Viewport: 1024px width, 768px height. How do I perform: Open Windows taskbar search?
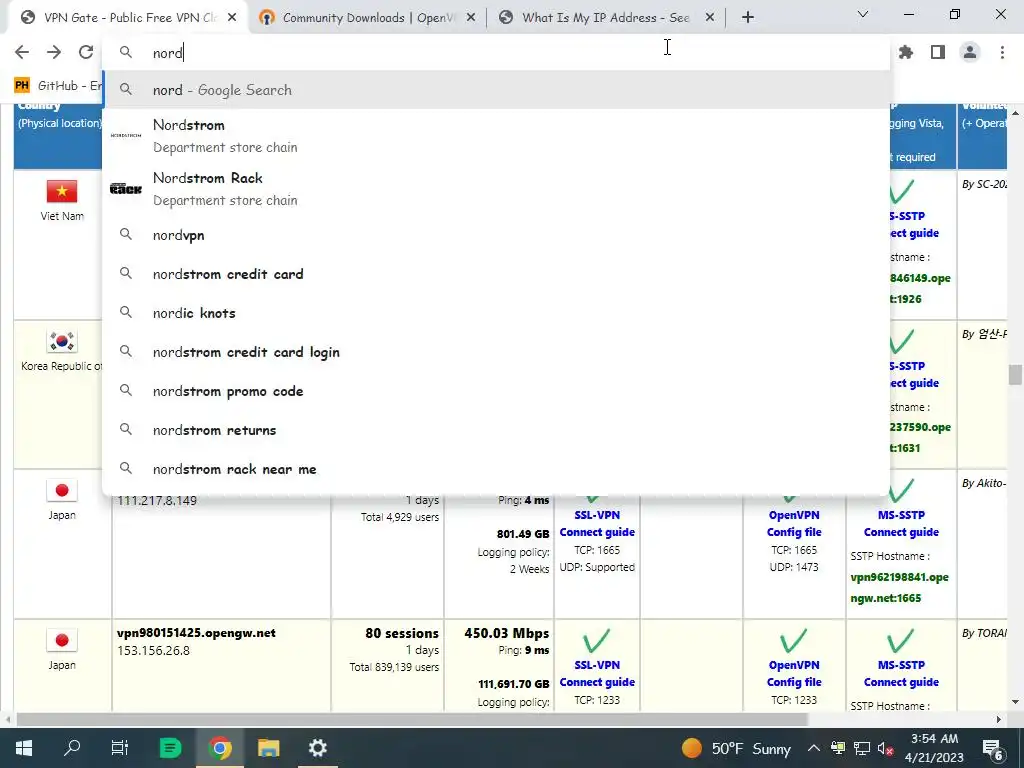click(72, 748)
